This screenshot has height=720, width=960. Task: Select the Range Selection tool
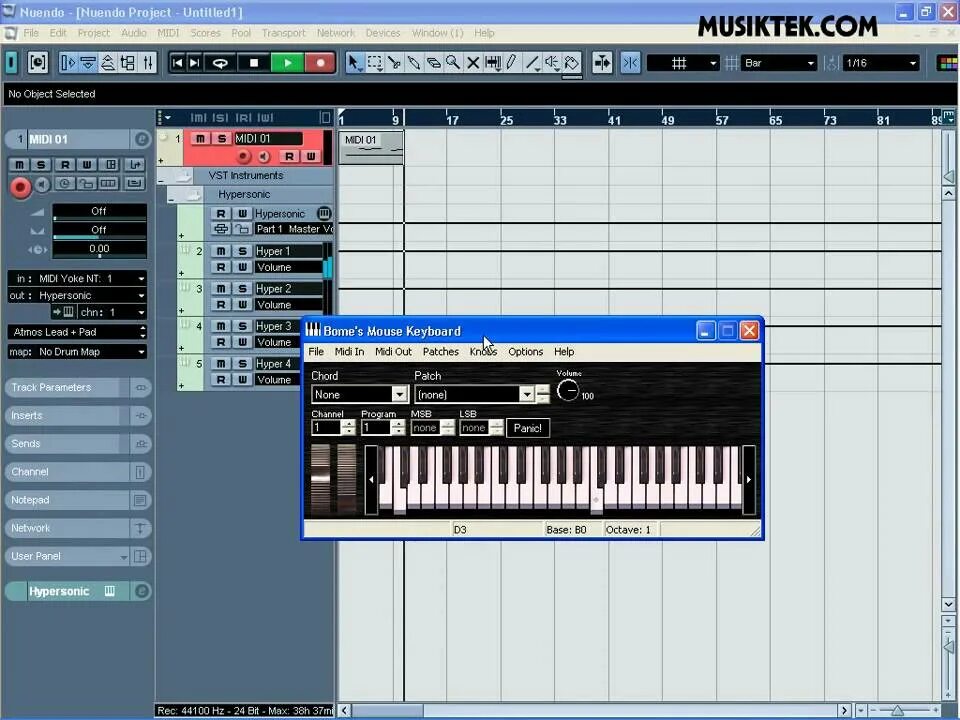pos(374,62)
